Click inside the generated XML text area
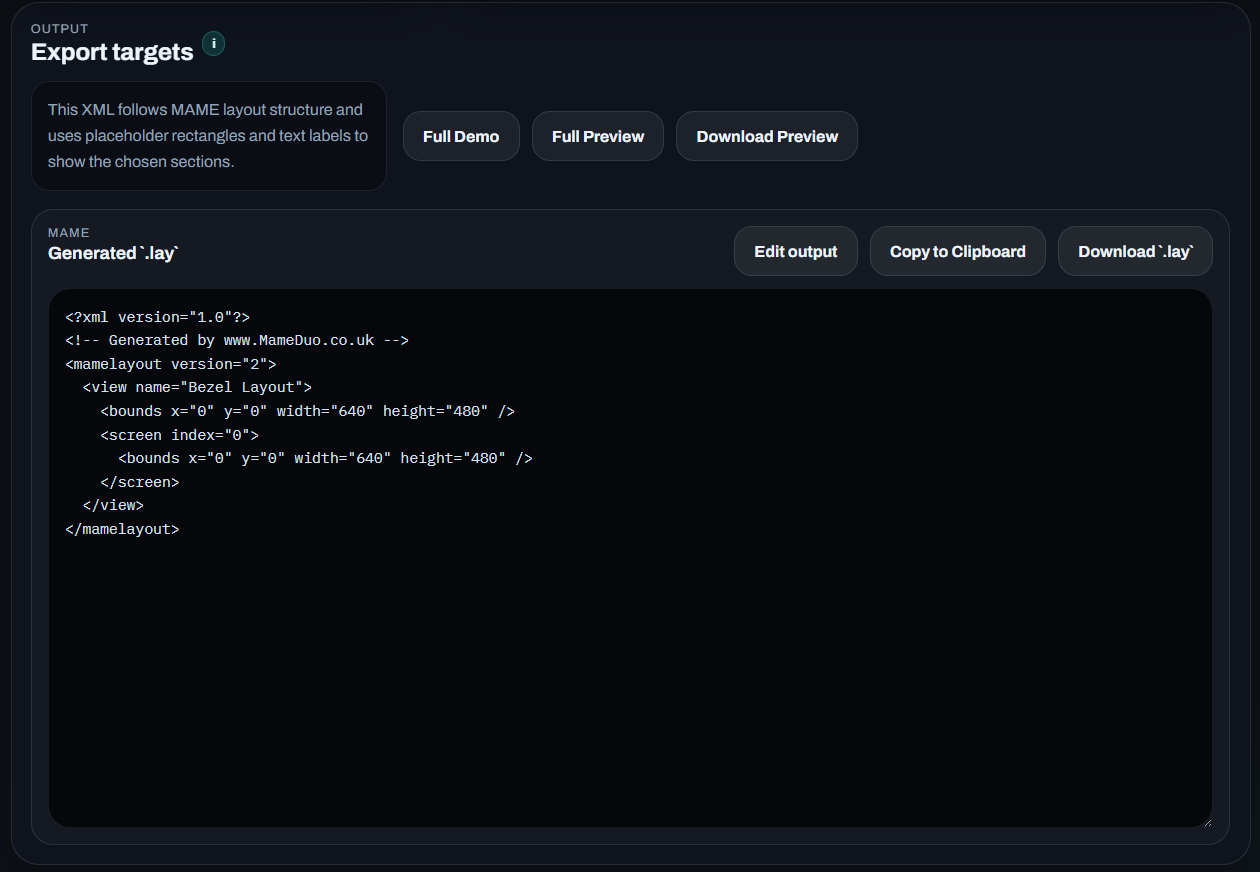This screenshot has height=872, width=1260. tap(630, 558)
